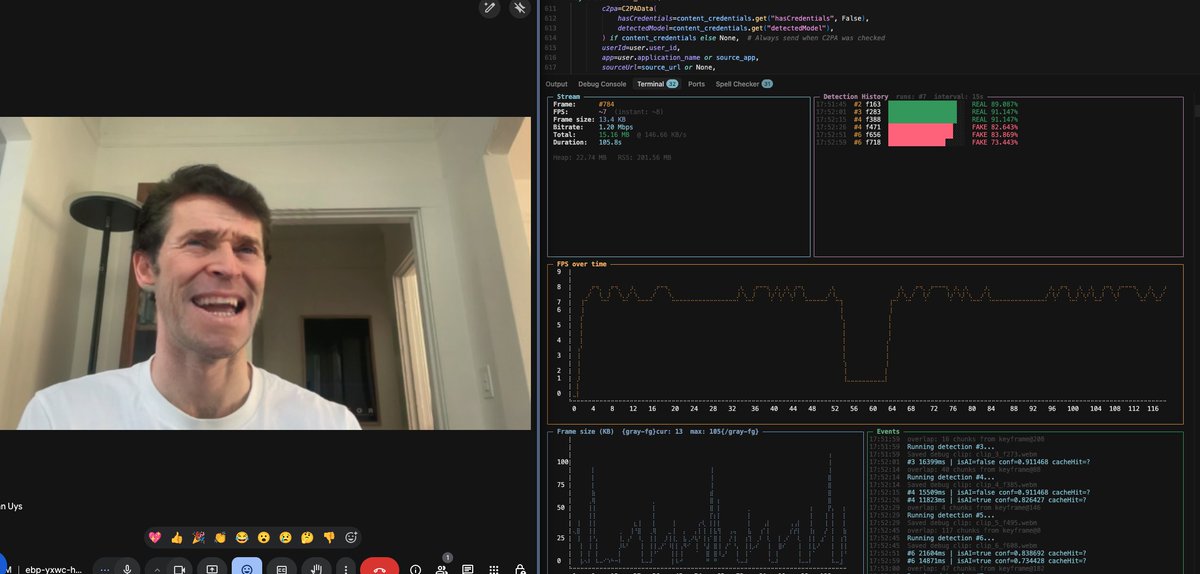Open meeting details info icon

414,569
